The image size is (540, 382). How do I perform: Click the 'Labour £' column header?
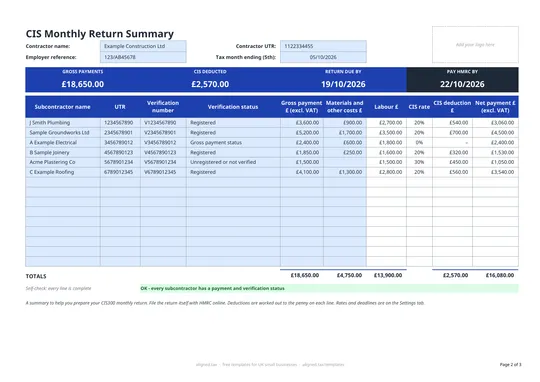[x=386, y=107]
